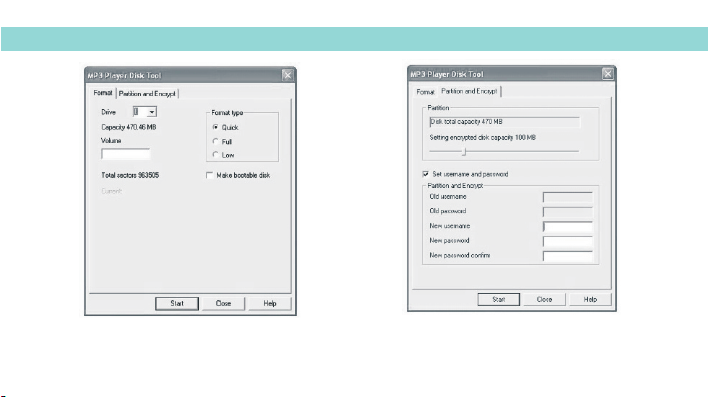Screen dimensions: 709x397
Task: Close the right MP3 Player Disk Tool window
Action: coord(608,74)
